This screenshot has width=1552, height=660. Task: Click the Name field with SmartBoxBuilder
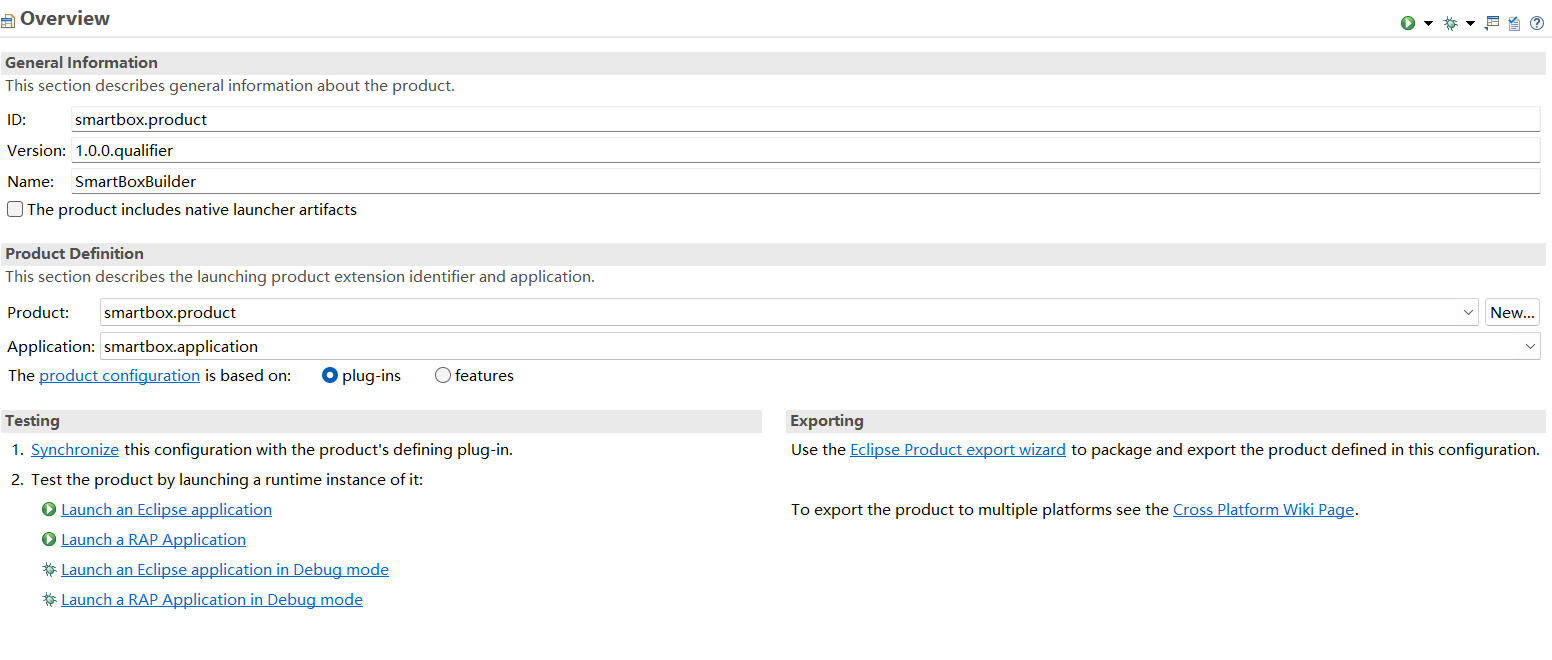coord(806,181)
